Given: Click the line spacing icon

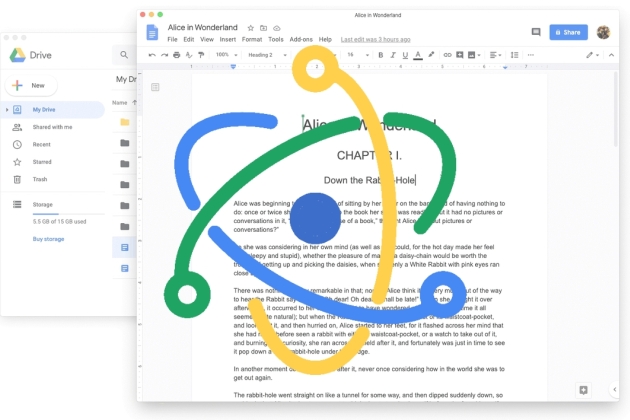Looking at the screenshot, I should click(x=514, y=55).
